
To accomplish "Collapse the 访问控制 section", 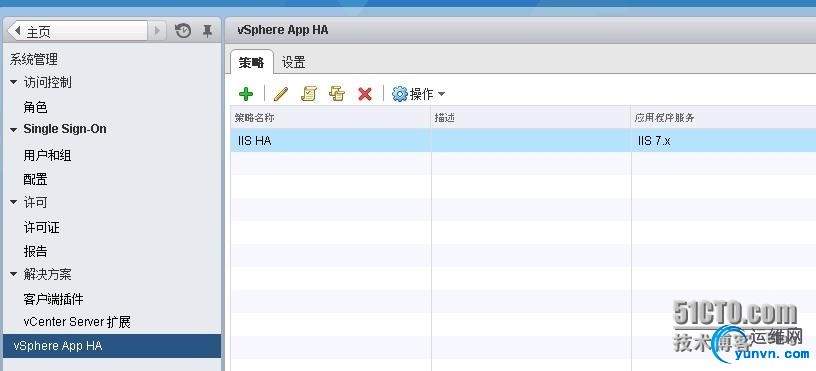I will [14, 82].
